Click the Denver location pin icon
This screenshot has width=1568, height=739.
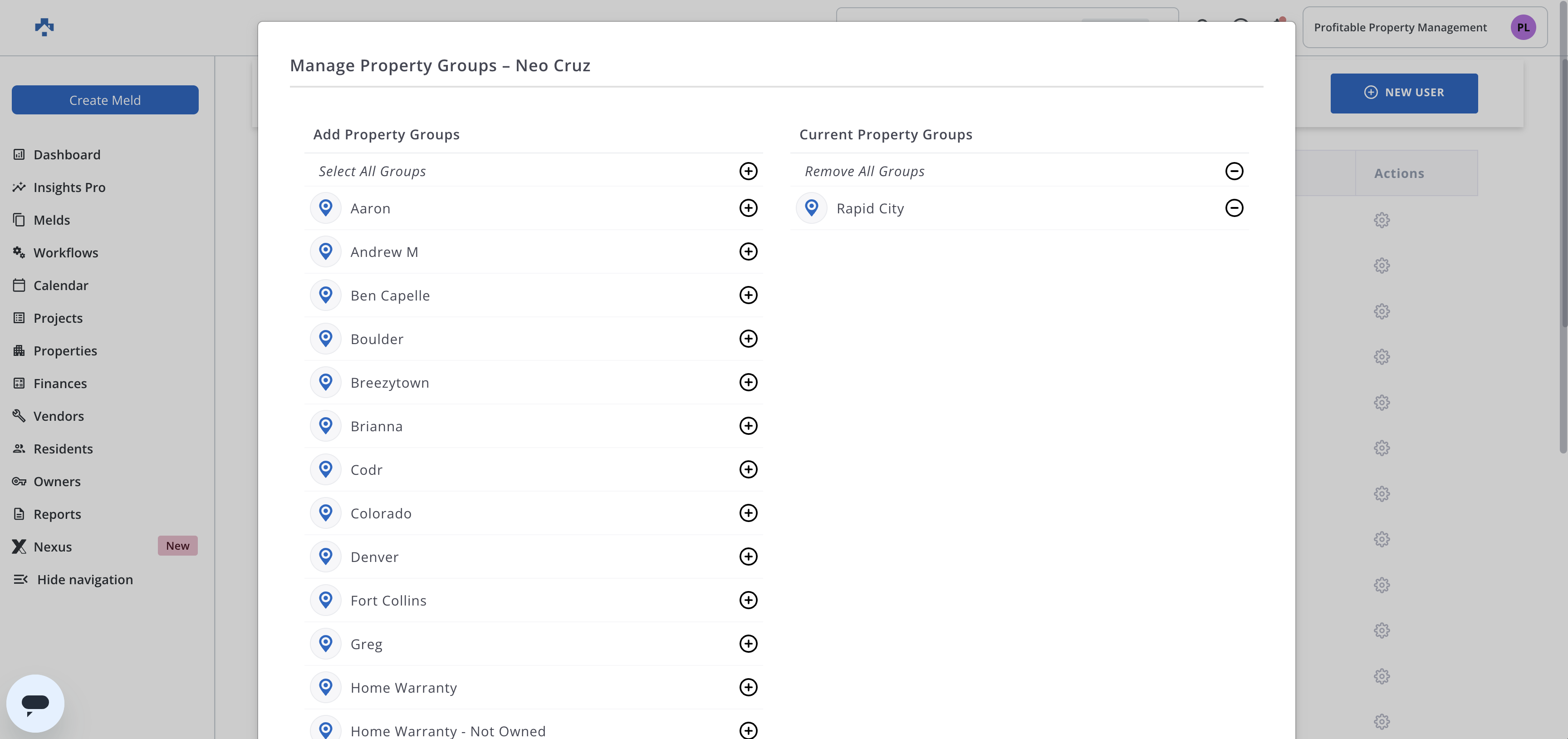(326, 557)
